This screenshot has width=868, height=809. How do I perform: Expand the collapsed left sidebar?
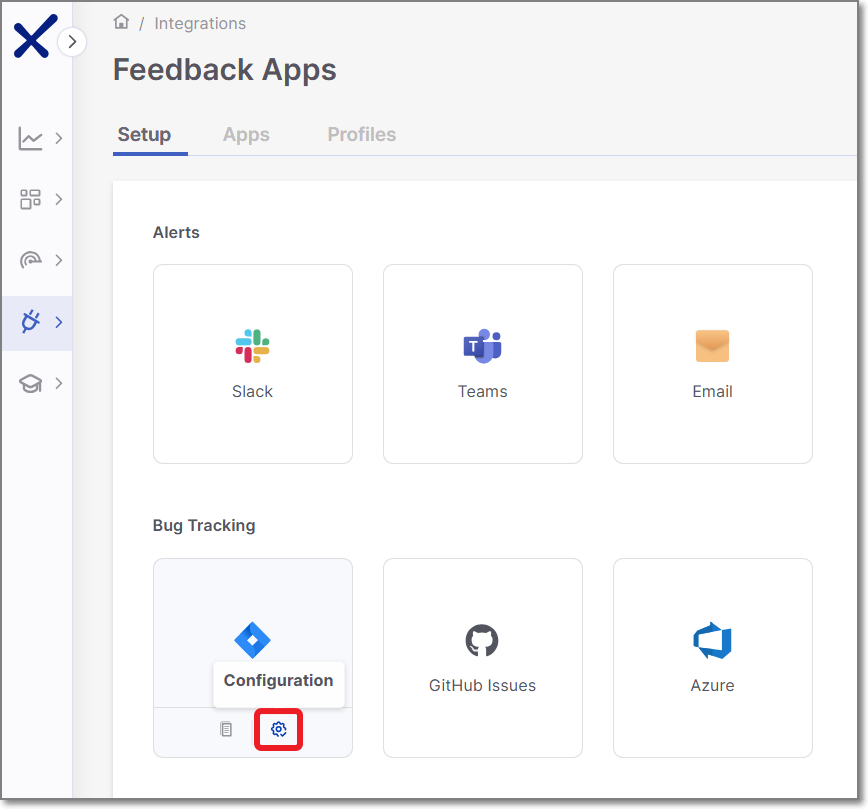click(x=72, y=42)
